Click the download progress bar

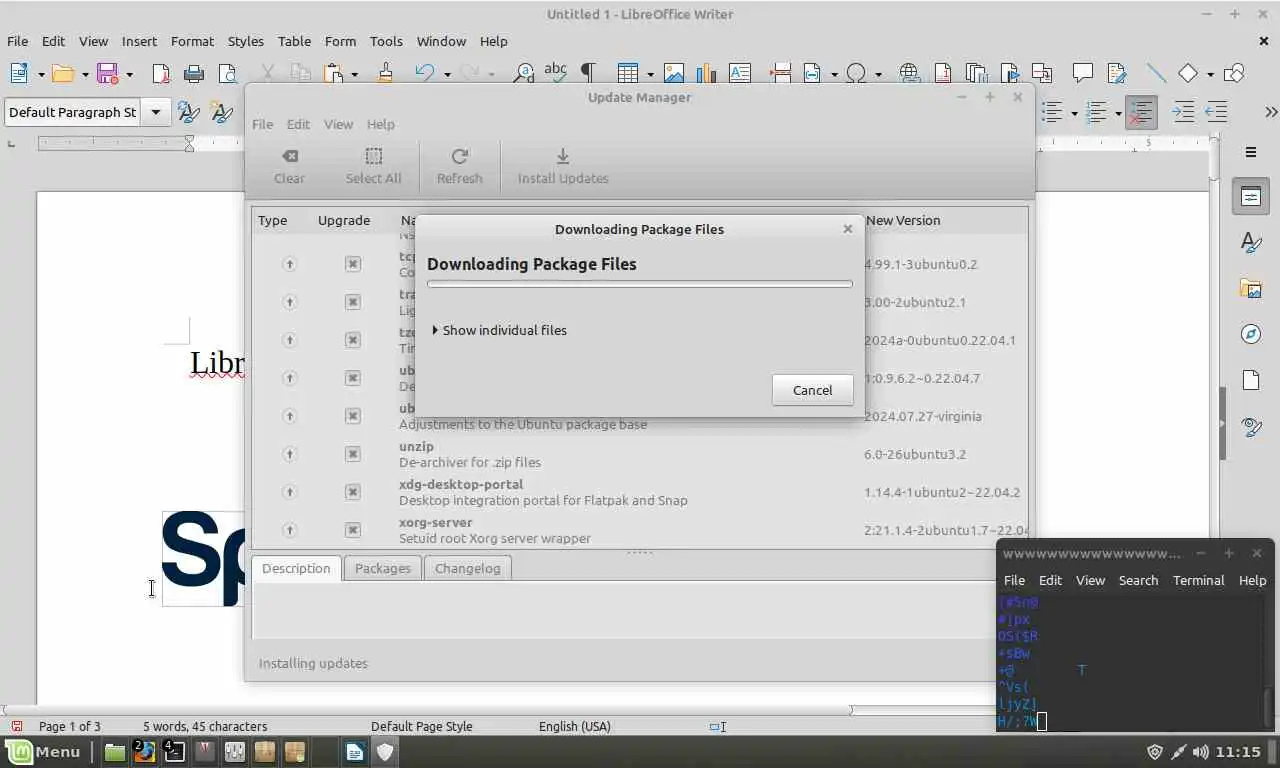640,284
